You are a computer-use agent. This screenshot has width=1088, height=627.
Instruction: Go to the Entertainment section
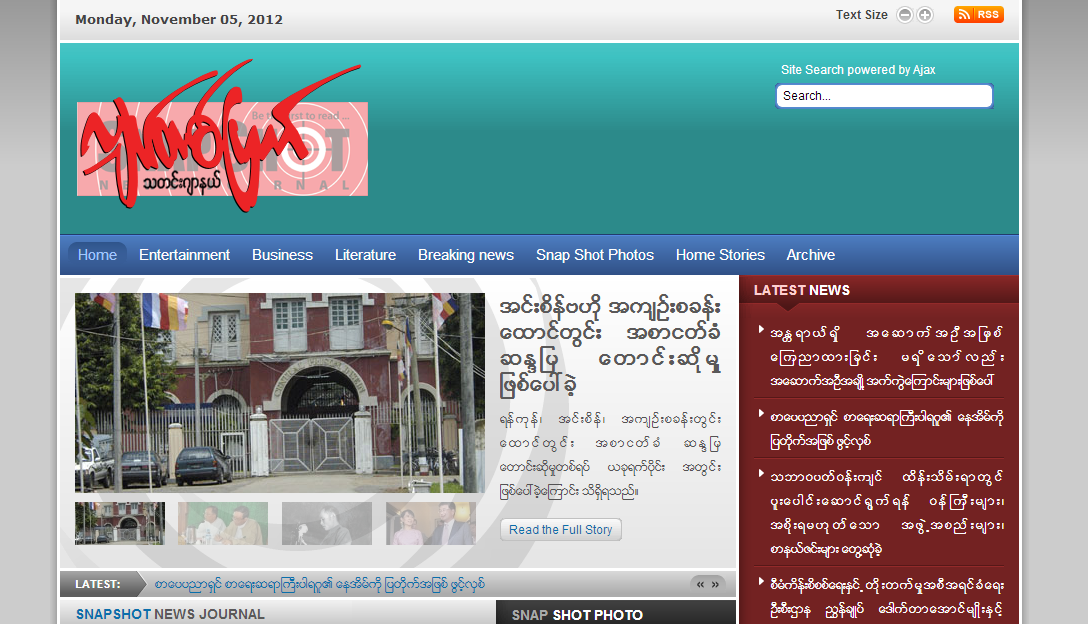(184, 255)
